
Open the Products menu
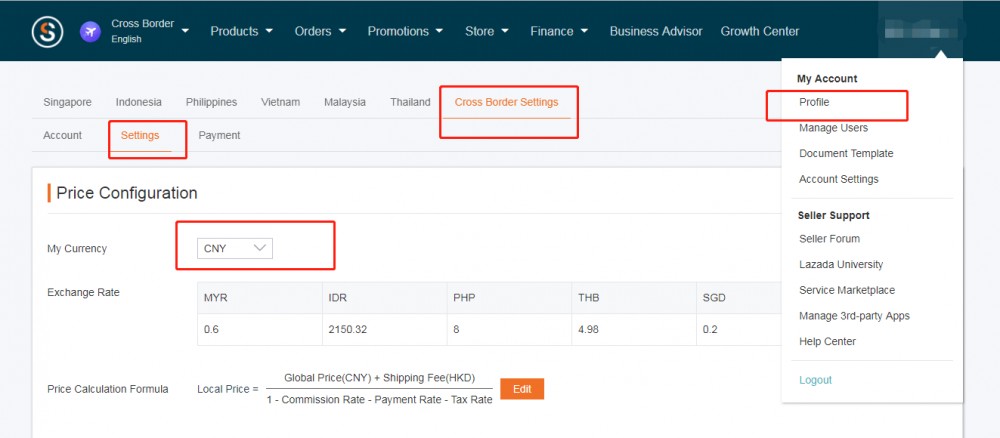pos(241,31)
